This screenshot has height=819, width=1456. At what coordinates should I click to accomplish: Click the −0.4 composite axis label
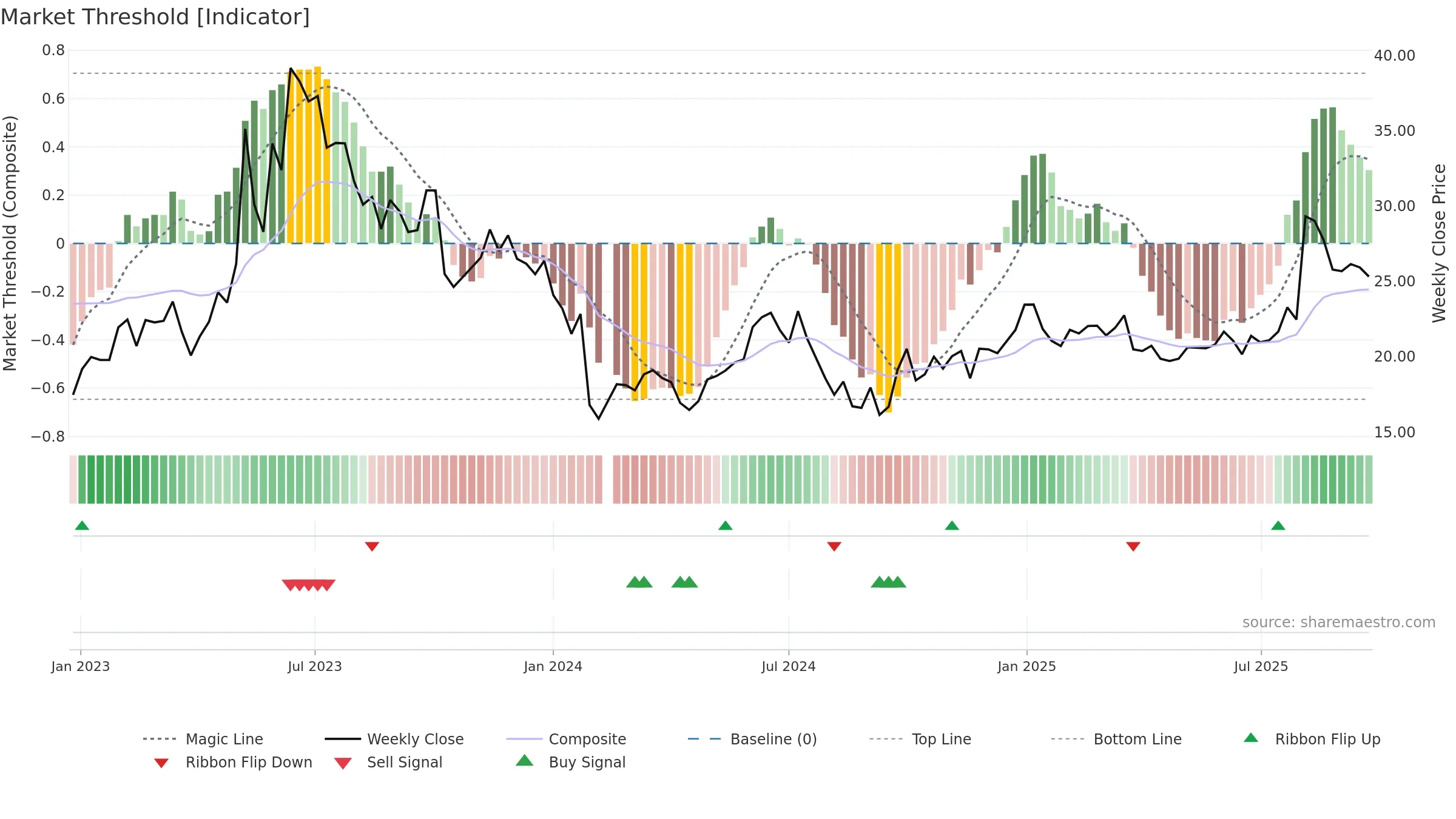pyautogui.click(x=48, y=340)
